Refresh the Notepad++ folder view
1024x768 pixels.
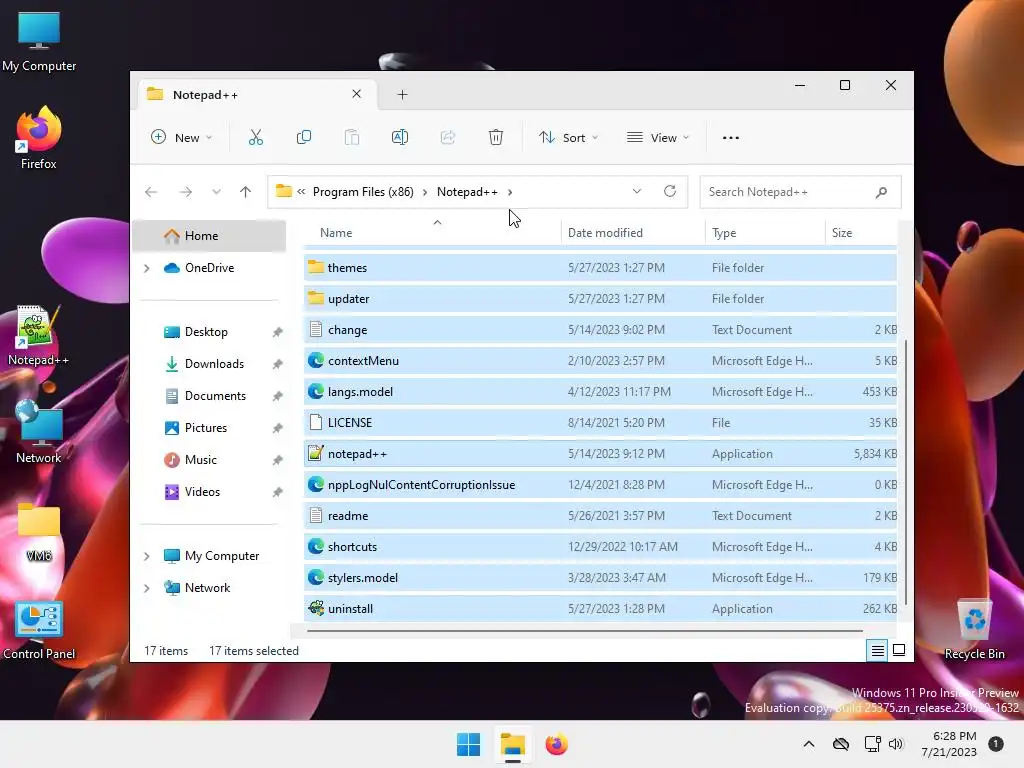669,191
